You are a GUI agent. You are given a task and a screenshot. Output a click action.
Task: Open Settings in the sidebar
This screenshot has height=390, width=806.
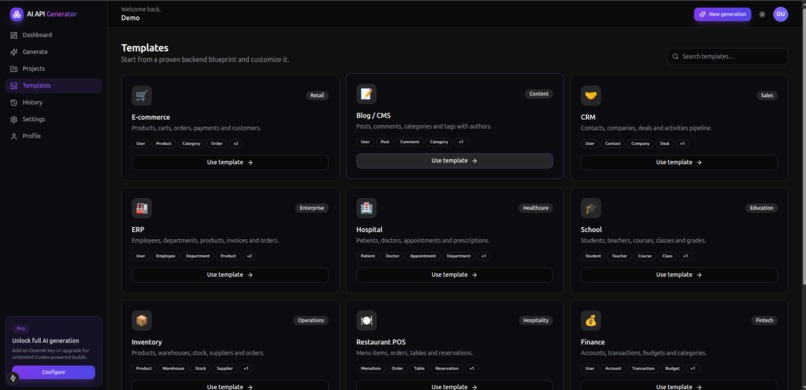click(53, 119)
